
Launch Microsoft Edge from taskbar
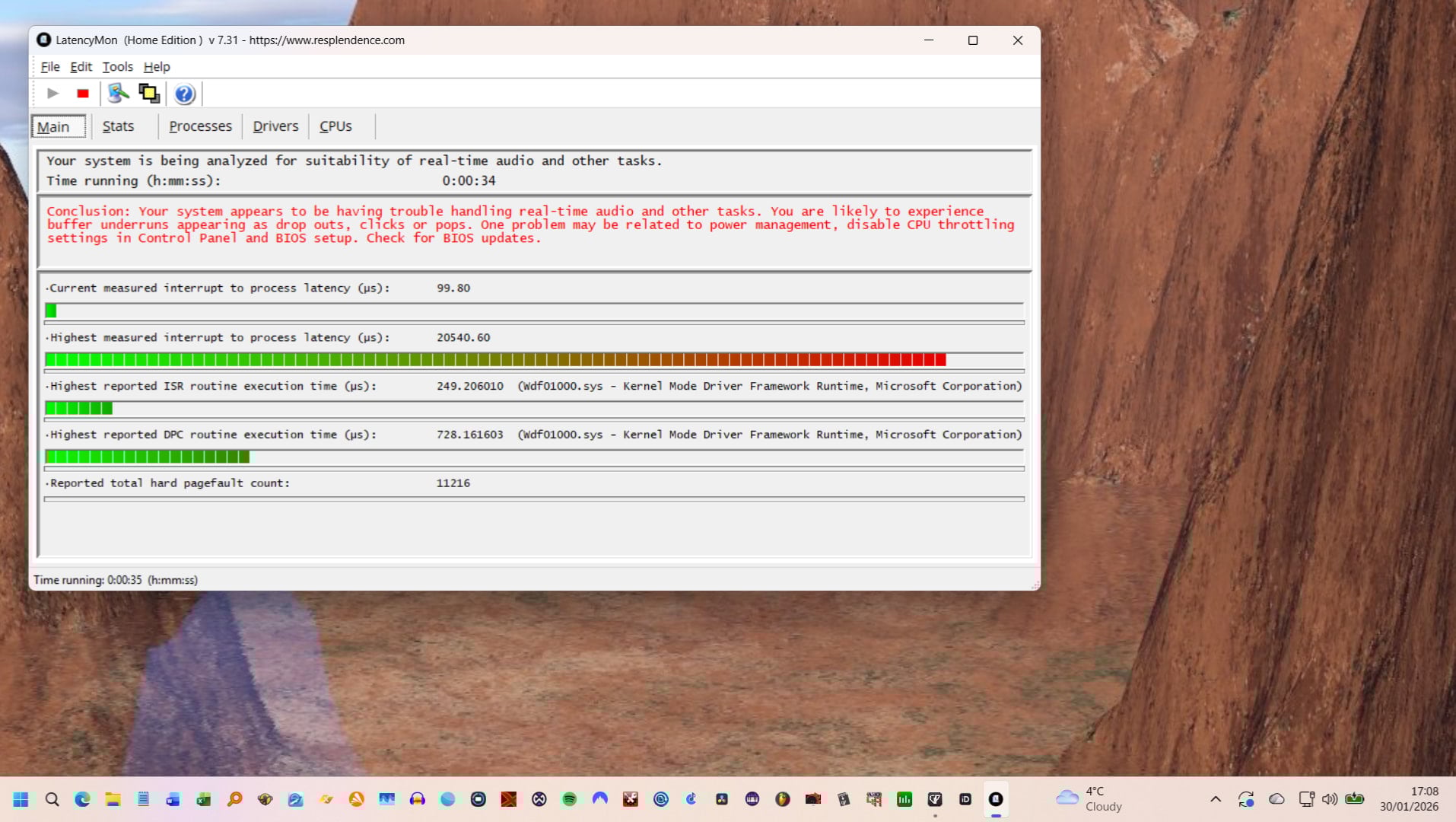coord(82,799)
